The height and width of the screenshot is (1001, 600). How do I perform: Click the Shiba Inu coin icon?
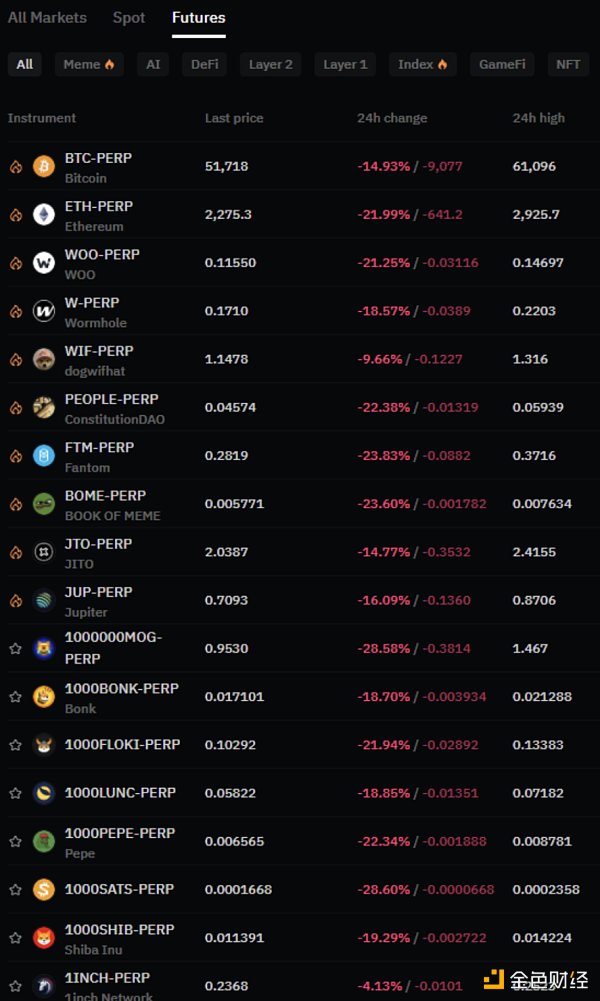point(44,938)
